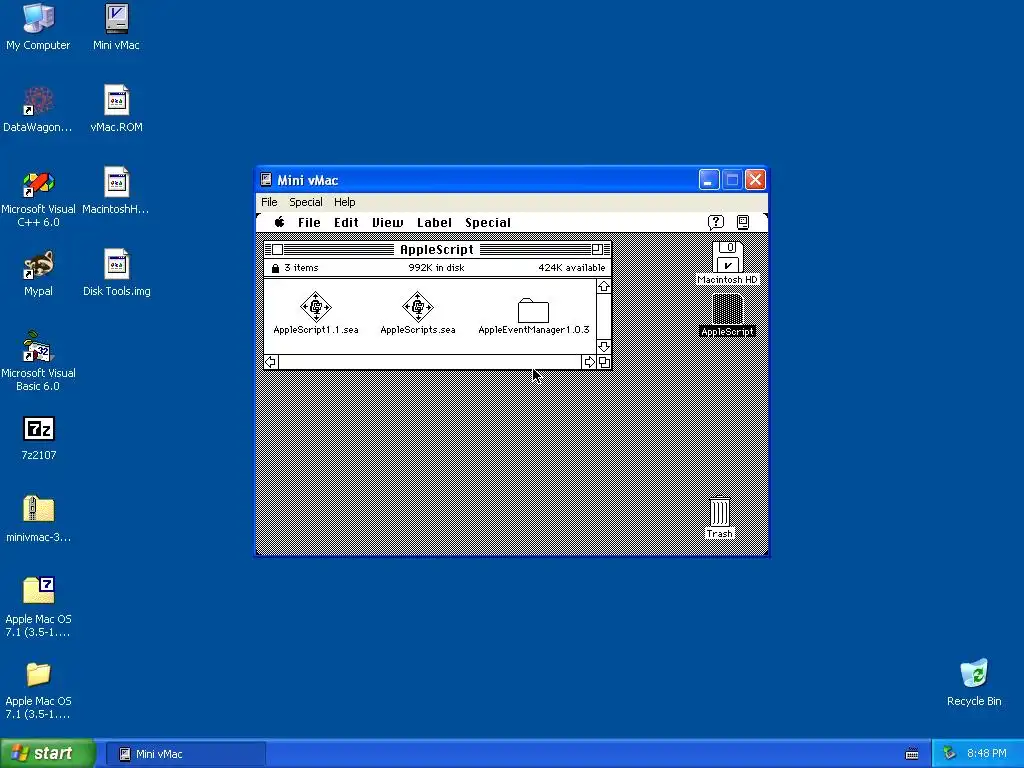Screen dimensions: 1024x768
Task: Select the AppleScript1.1.sea file icon
Action: pos(315,307)
